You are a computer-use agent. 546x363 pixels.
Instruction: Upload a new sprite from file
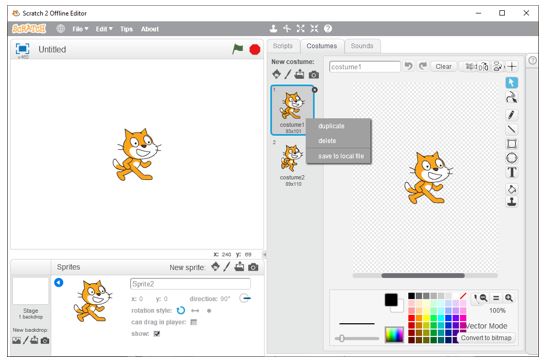pyautogui.click(x=239, y=267)
